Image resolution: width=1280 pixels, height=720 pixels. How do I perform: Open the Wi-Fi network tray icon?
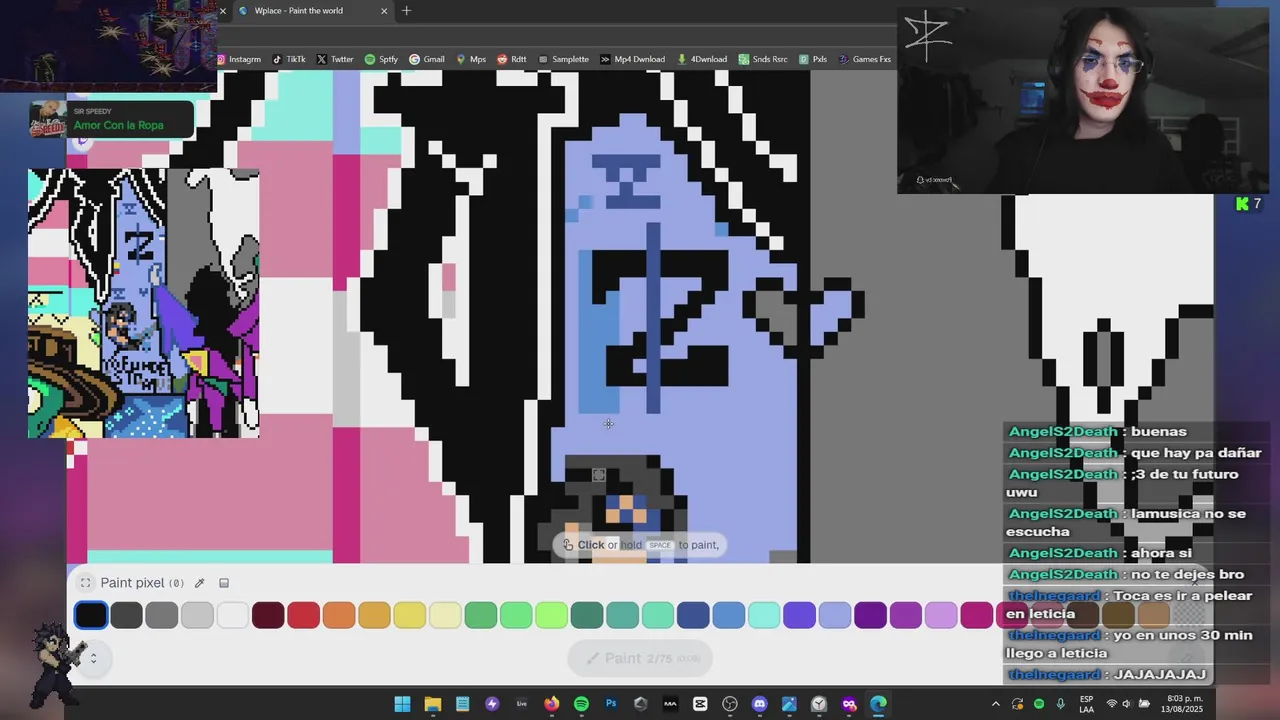[x=1111, y=704]
